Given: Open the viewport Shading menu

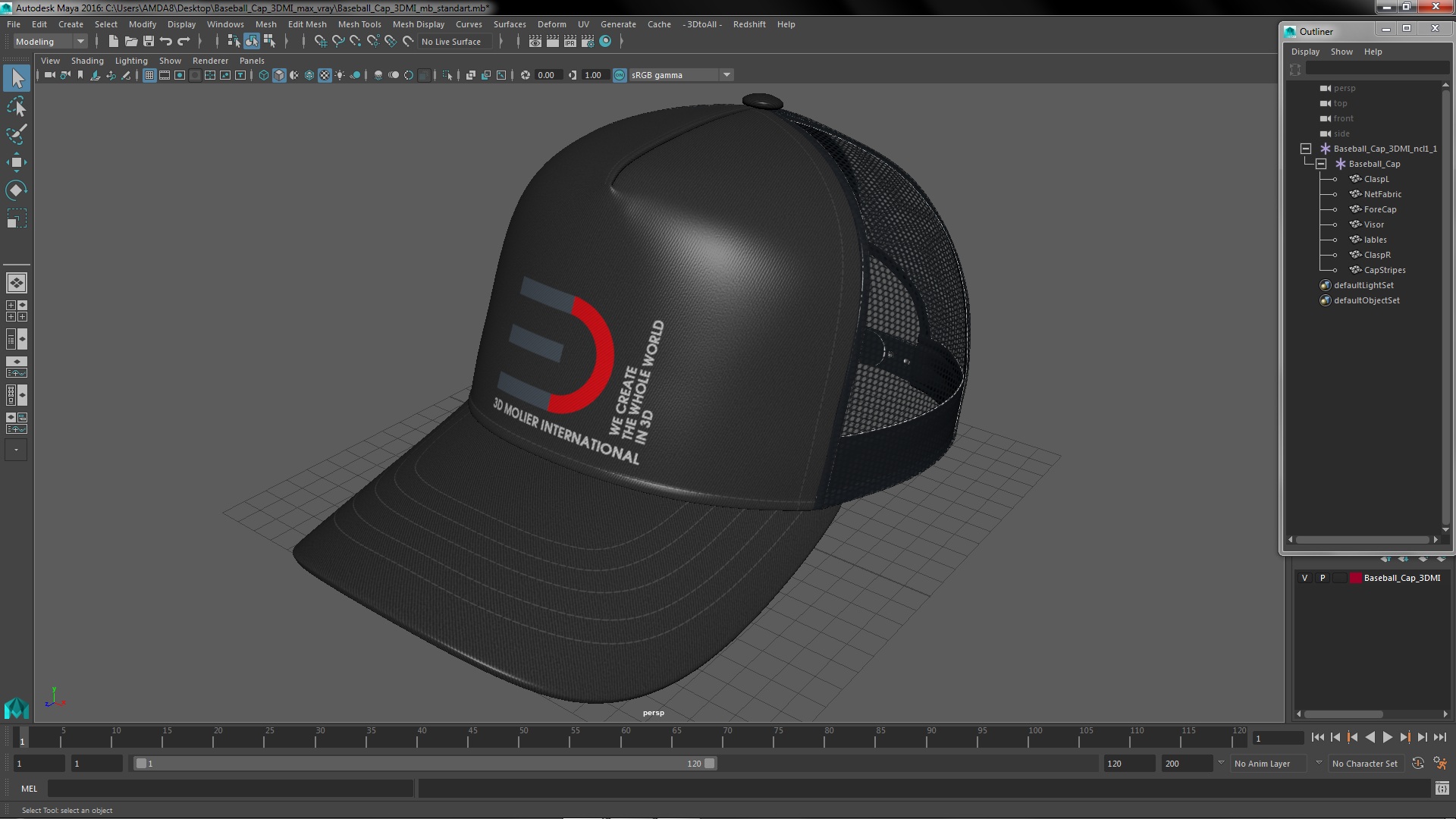Looking at the screenshot, I should coord(87,61).
